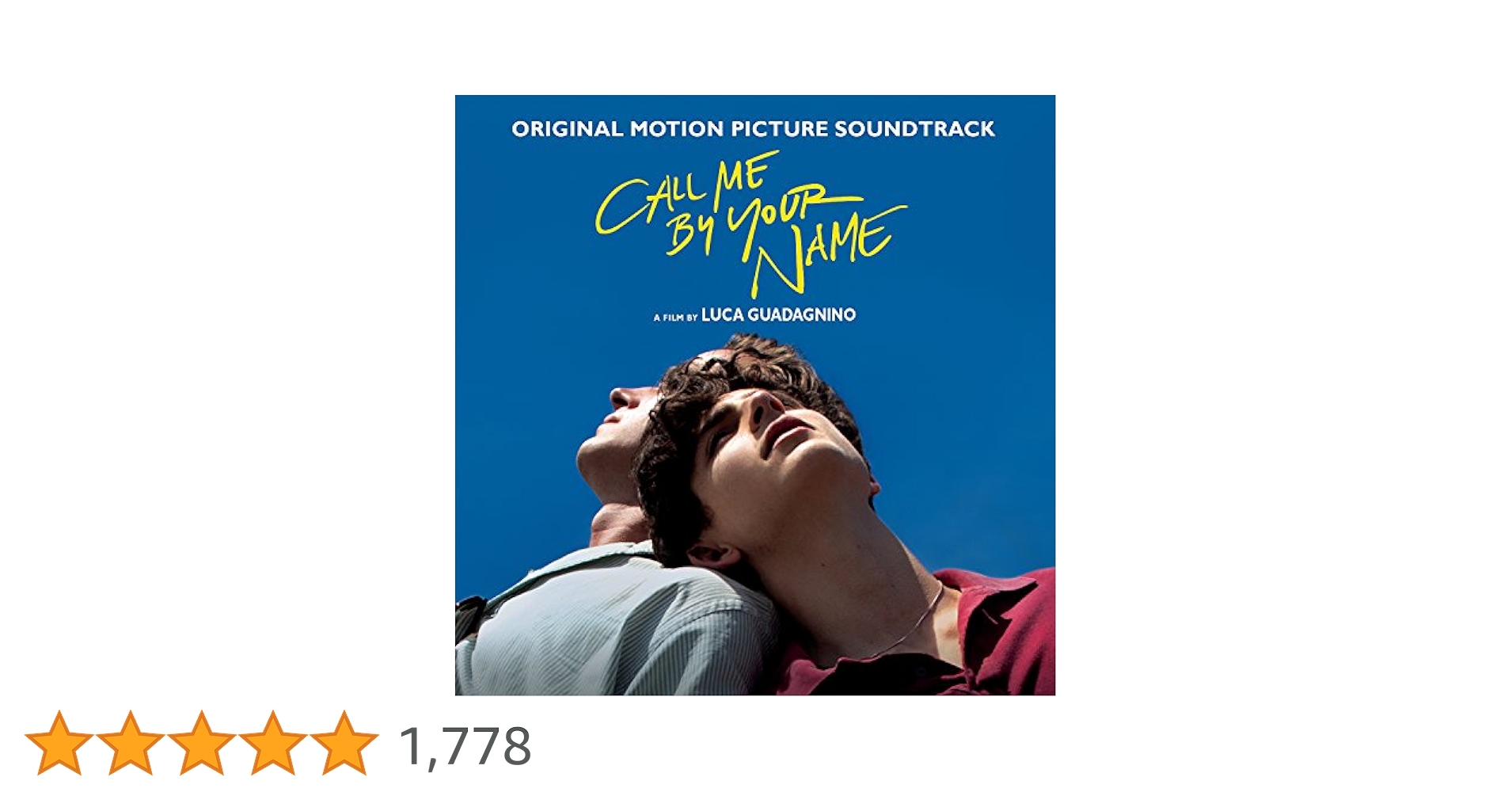The height and width of the screenshot is (792, 1512).
Task: Click the first orange rating star
Action: click(x=59, y=743)
